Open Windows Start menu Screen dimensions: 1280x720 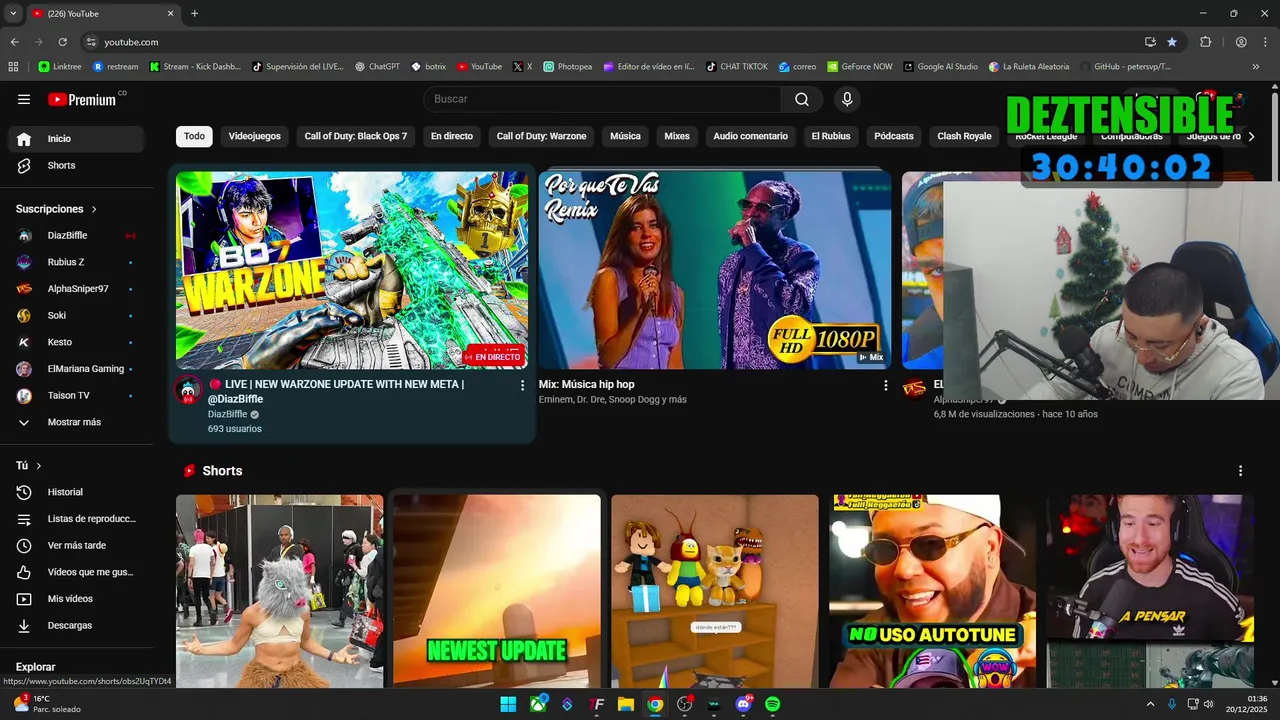coord(508,704)
